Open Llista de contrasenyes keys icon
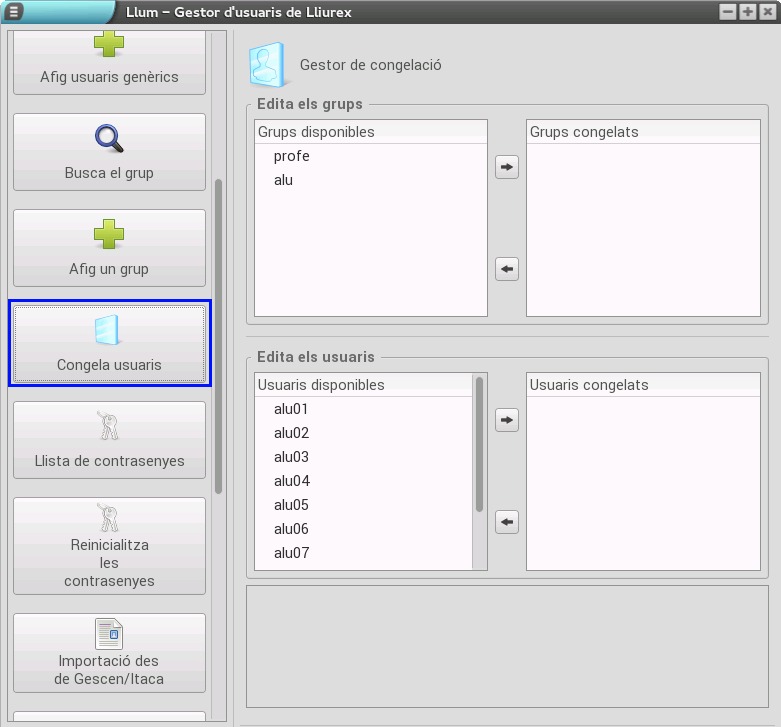This screenshot has width=781, height=727. tap(109, 427)
